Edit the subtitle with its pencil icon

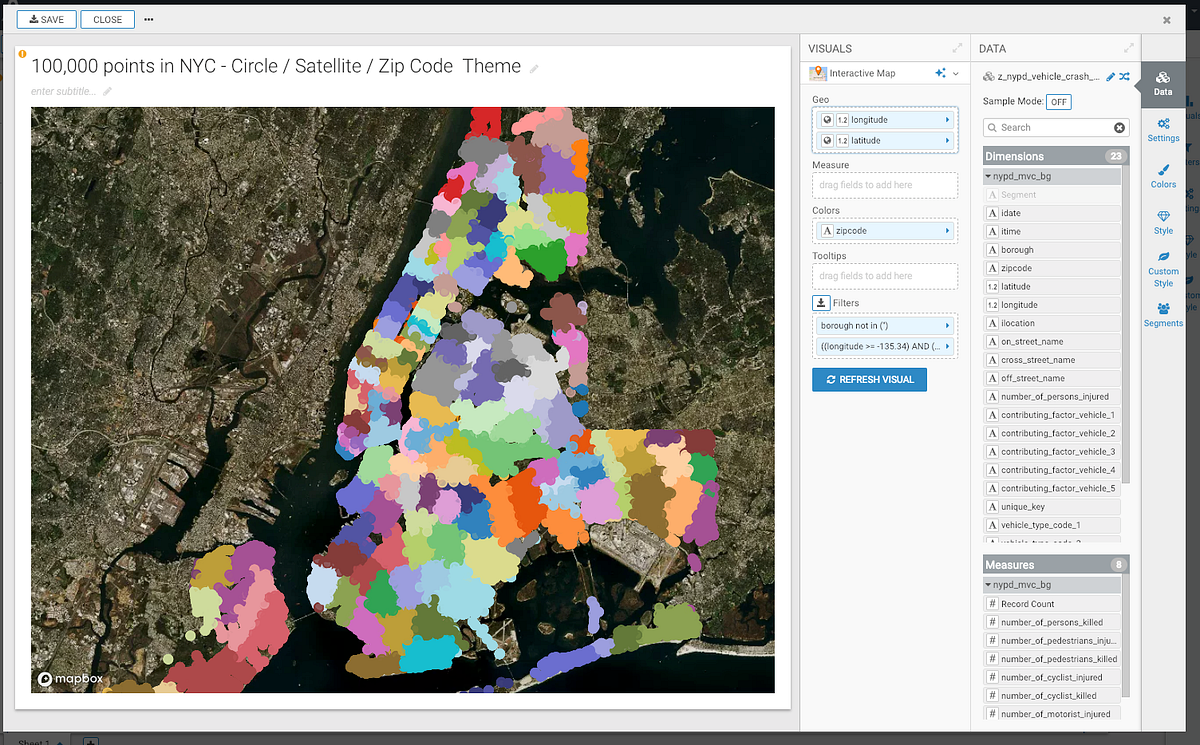tap(107, 91)
